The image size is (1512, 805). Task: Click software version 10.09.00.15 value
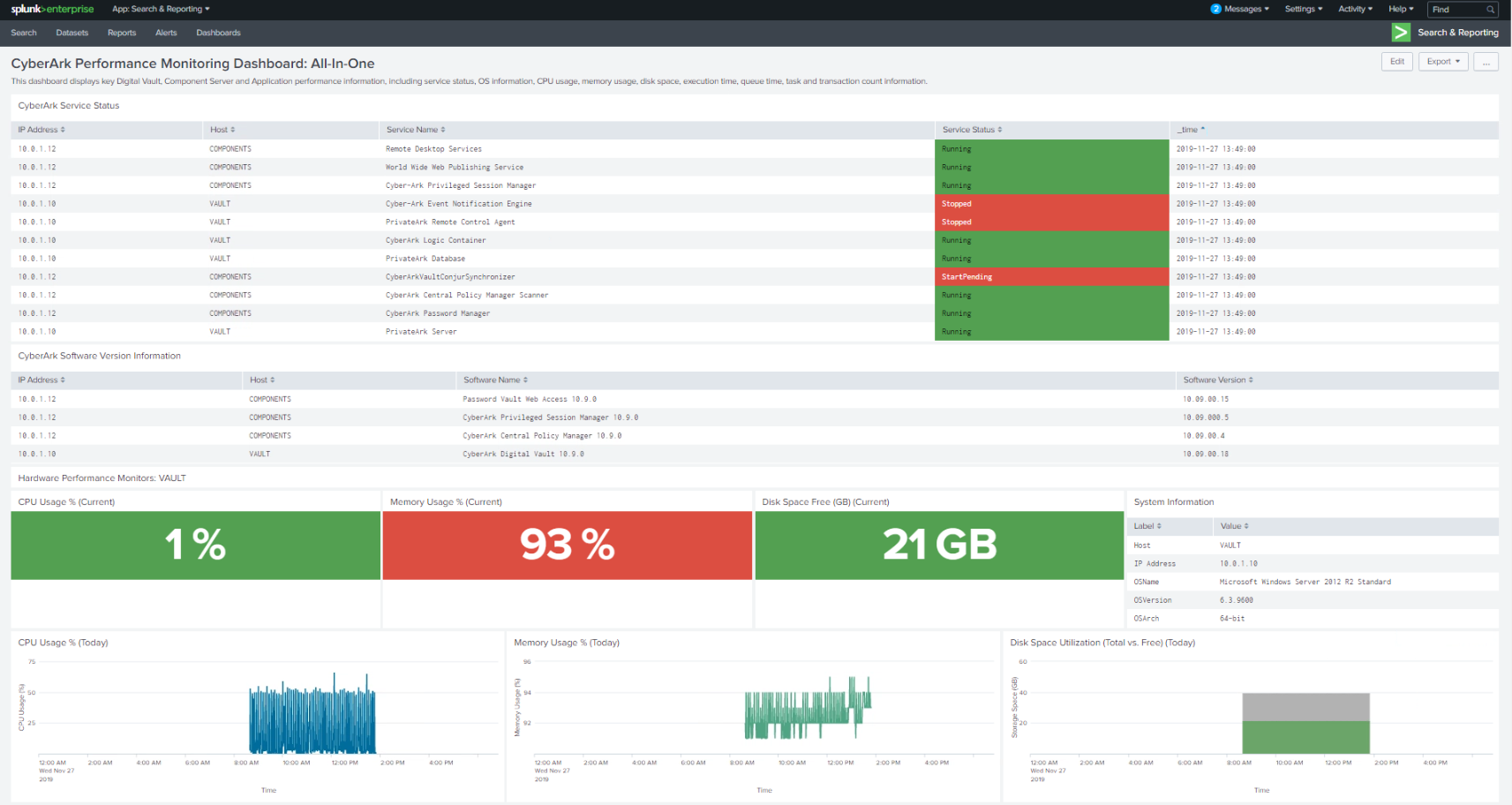coord(1206,400)
